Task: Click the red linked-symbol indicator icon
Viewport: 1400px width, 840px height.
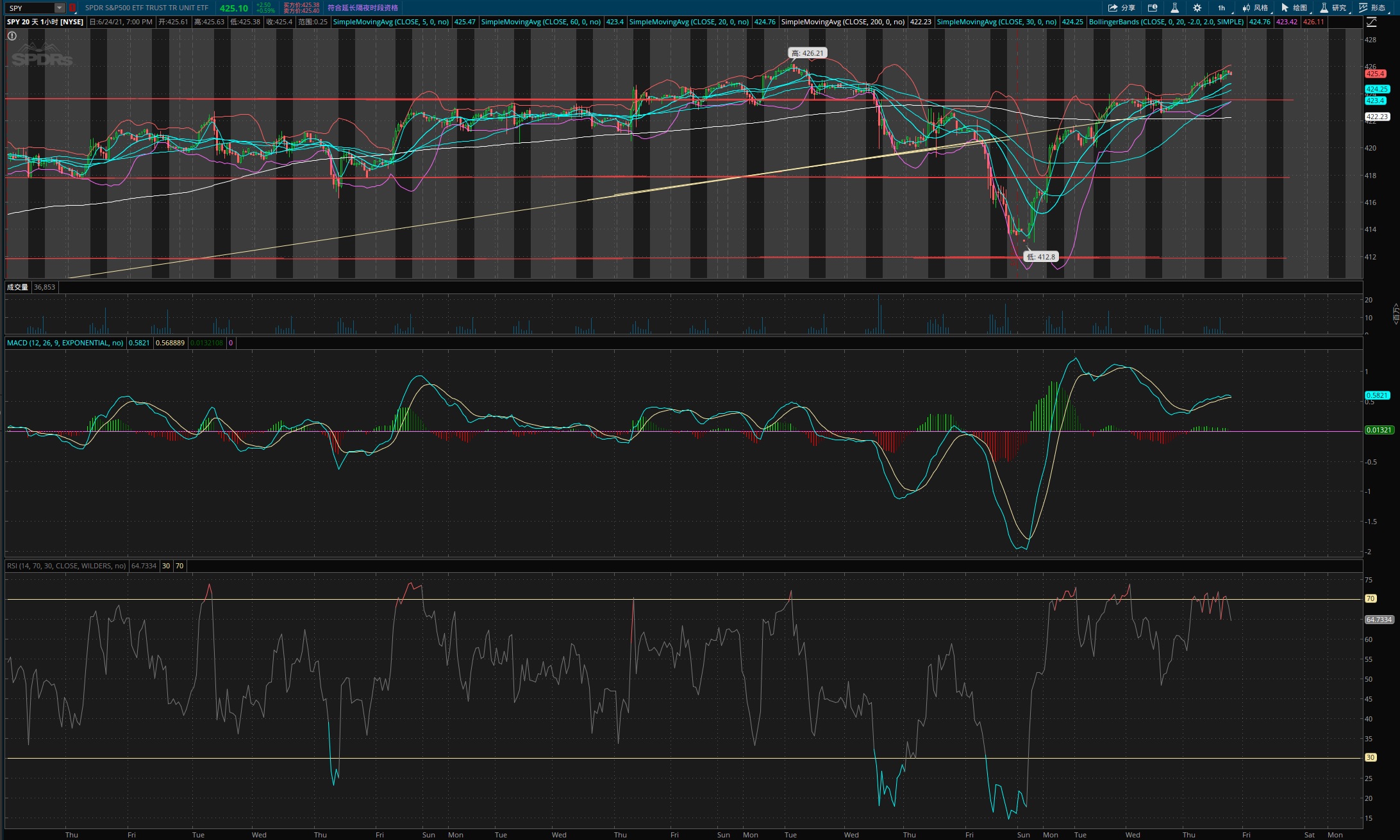Action: pyautogui.click(x=72, y=8)
